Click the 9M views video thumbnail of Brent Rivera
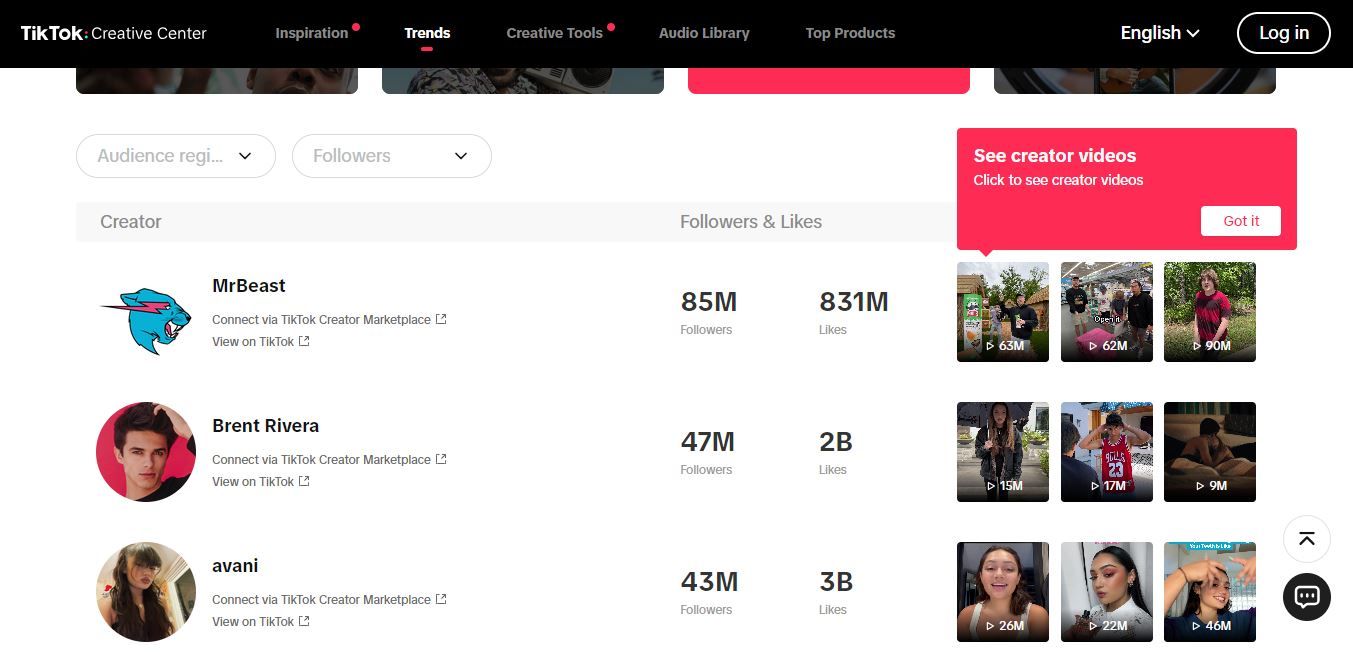The height and width of the screenshot is (653, 1353). tap(1209, 452)
